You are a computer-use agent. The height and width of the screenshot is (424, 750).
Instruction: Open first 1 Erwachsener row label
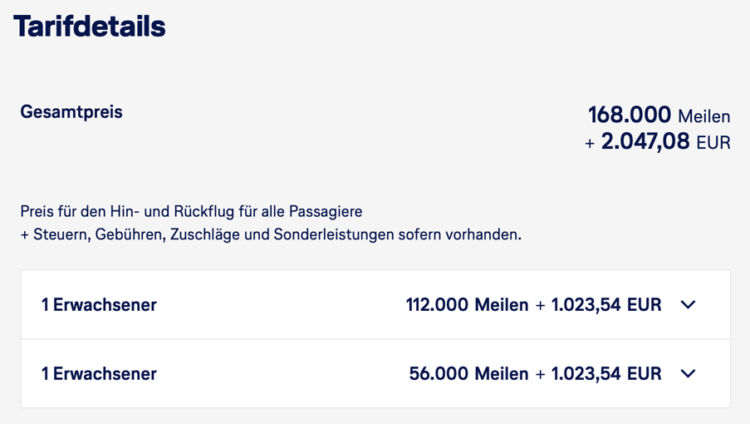click(99, 305)
